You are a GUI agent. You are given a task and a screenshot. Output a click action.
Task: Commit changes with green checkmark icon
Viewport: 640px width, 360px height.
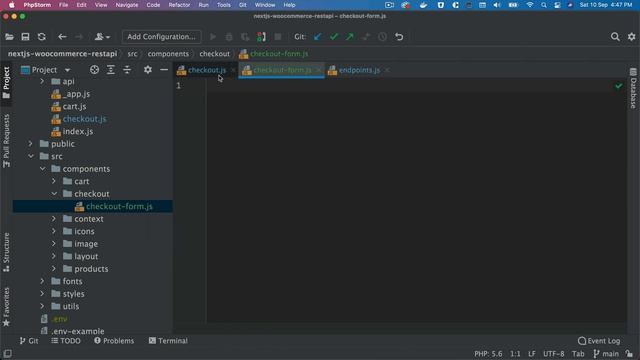pos(334,37)
